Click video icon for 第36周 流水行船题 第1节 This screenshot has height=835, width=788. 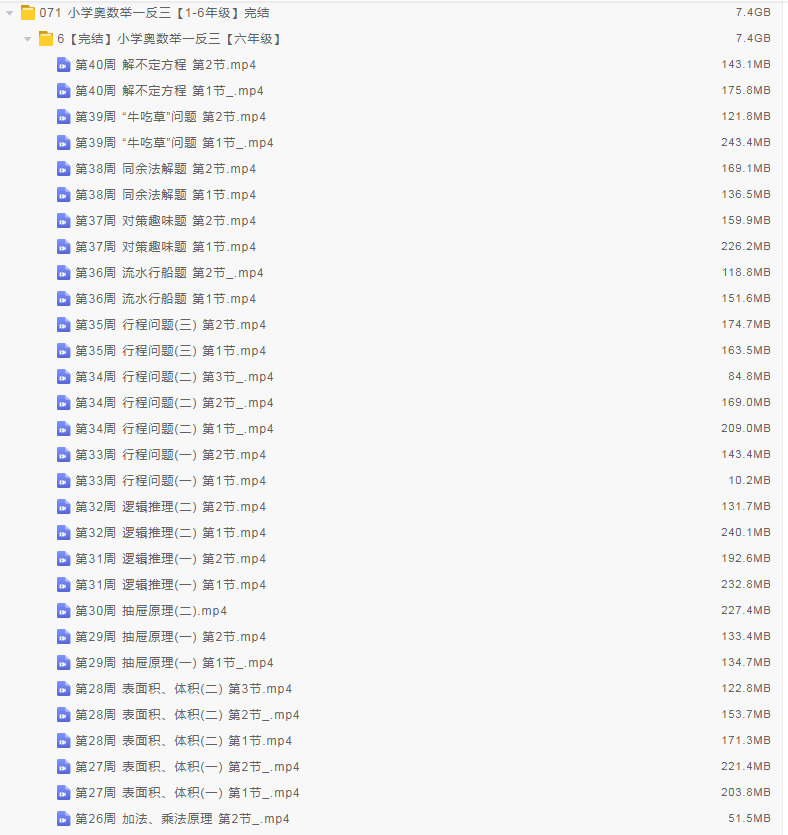(x=64, y=299)
